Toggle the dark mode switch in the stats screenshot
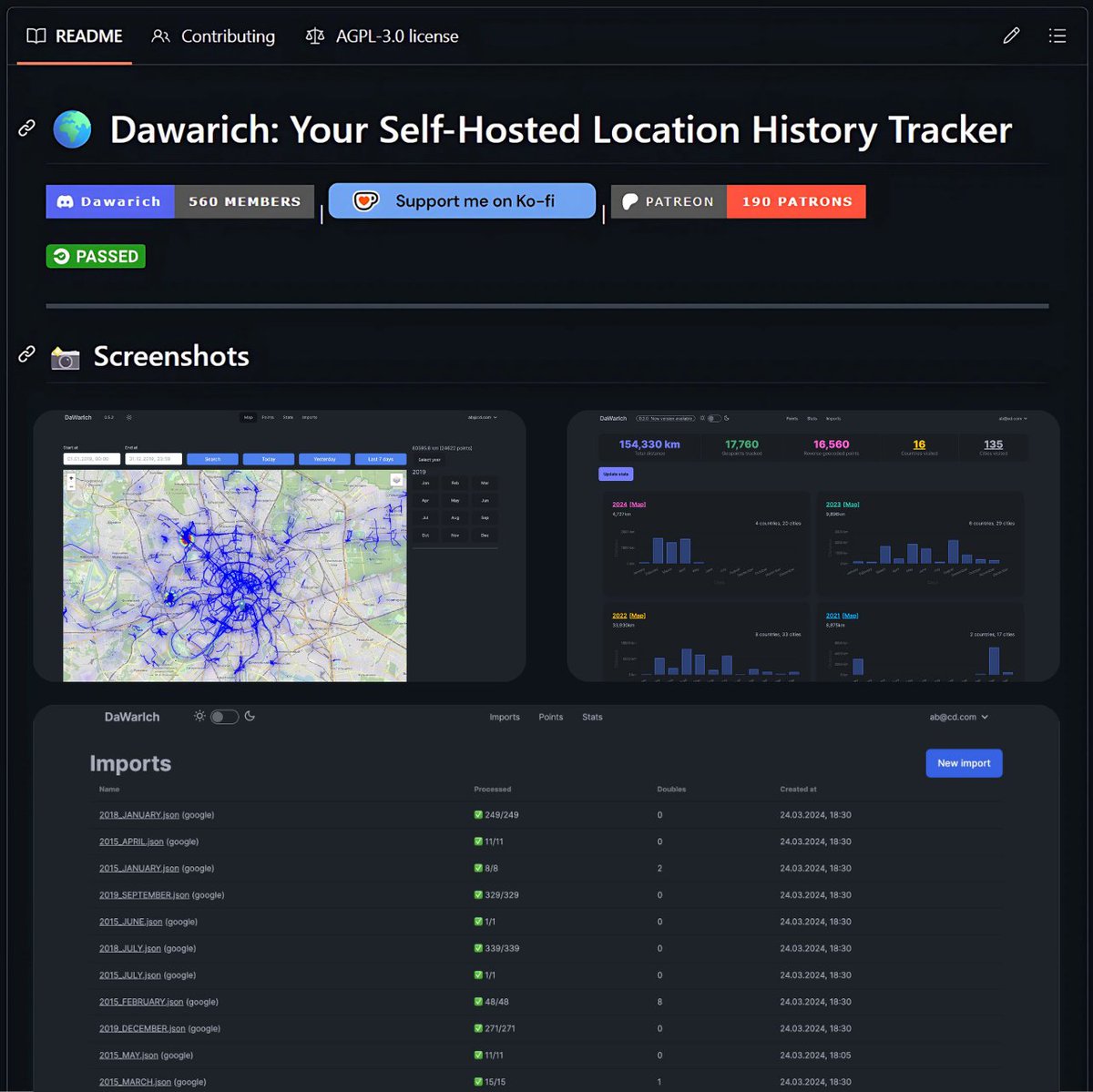The height and width of the screenshot is (1092, 1093). click(x=713, y=417)
